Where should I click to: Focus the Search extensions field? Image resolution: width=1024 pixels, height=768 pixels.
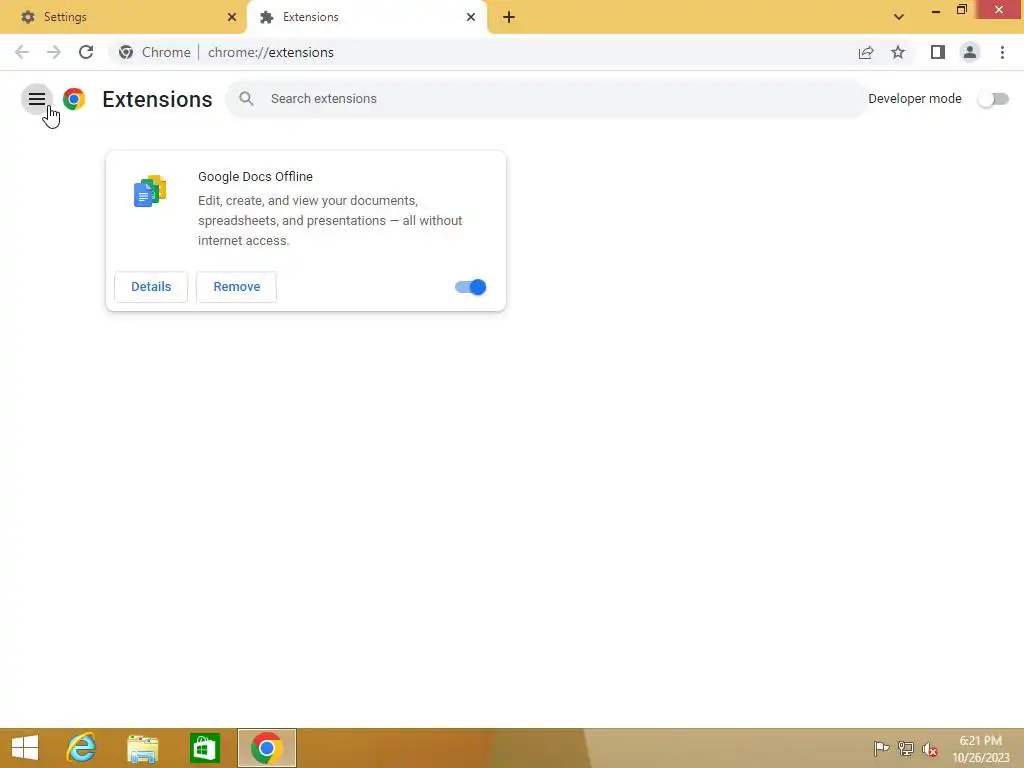546,99
